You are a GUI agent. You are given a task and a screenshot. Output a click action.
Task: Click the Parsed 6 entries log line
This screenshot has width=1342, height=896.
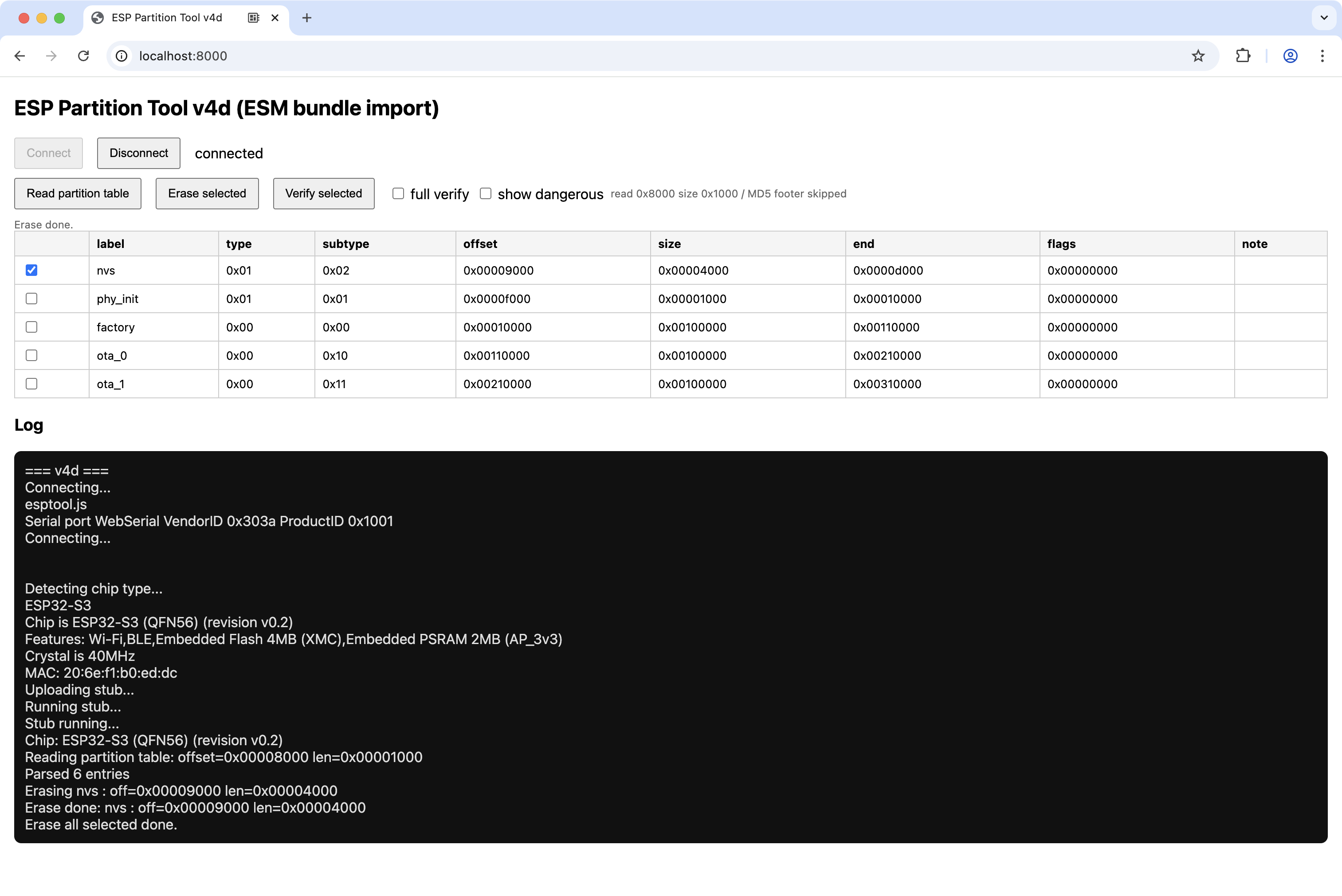pyautogui.click(x=77, y=774)
